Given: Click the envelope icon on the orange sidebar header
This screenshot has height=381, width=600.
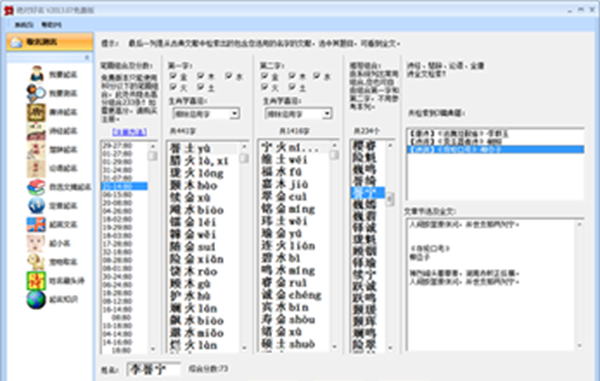Looking at the screenshot, I should click(16, 42).
